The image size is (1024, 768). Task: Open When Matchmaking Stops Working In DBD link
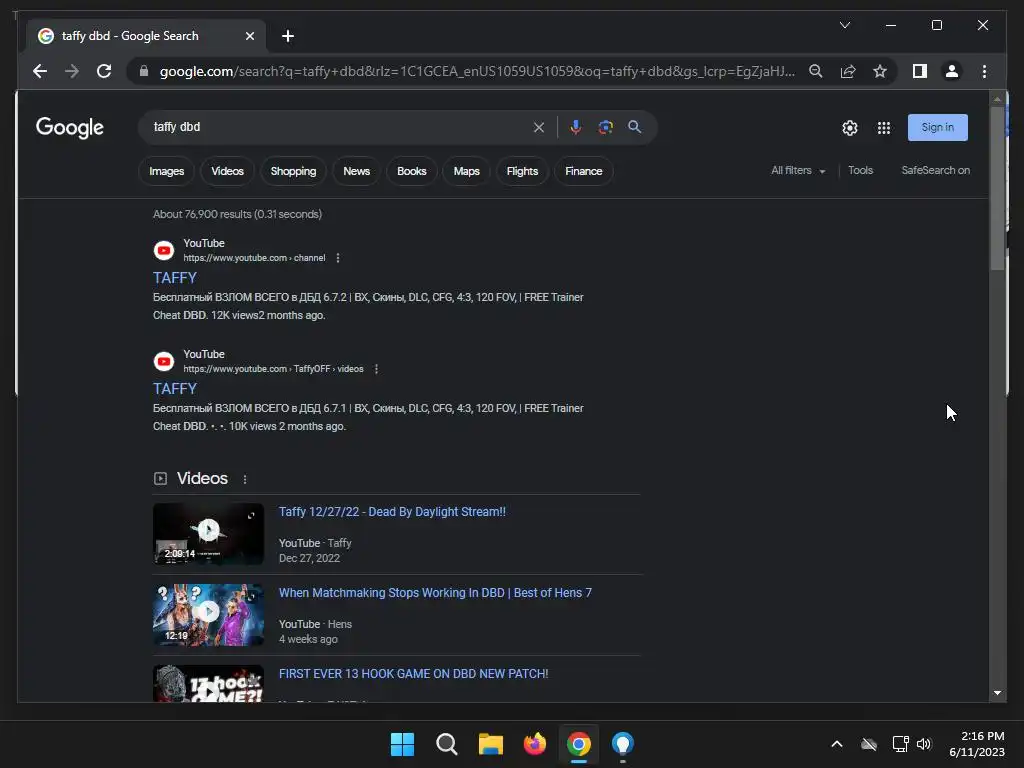[435, 593]
